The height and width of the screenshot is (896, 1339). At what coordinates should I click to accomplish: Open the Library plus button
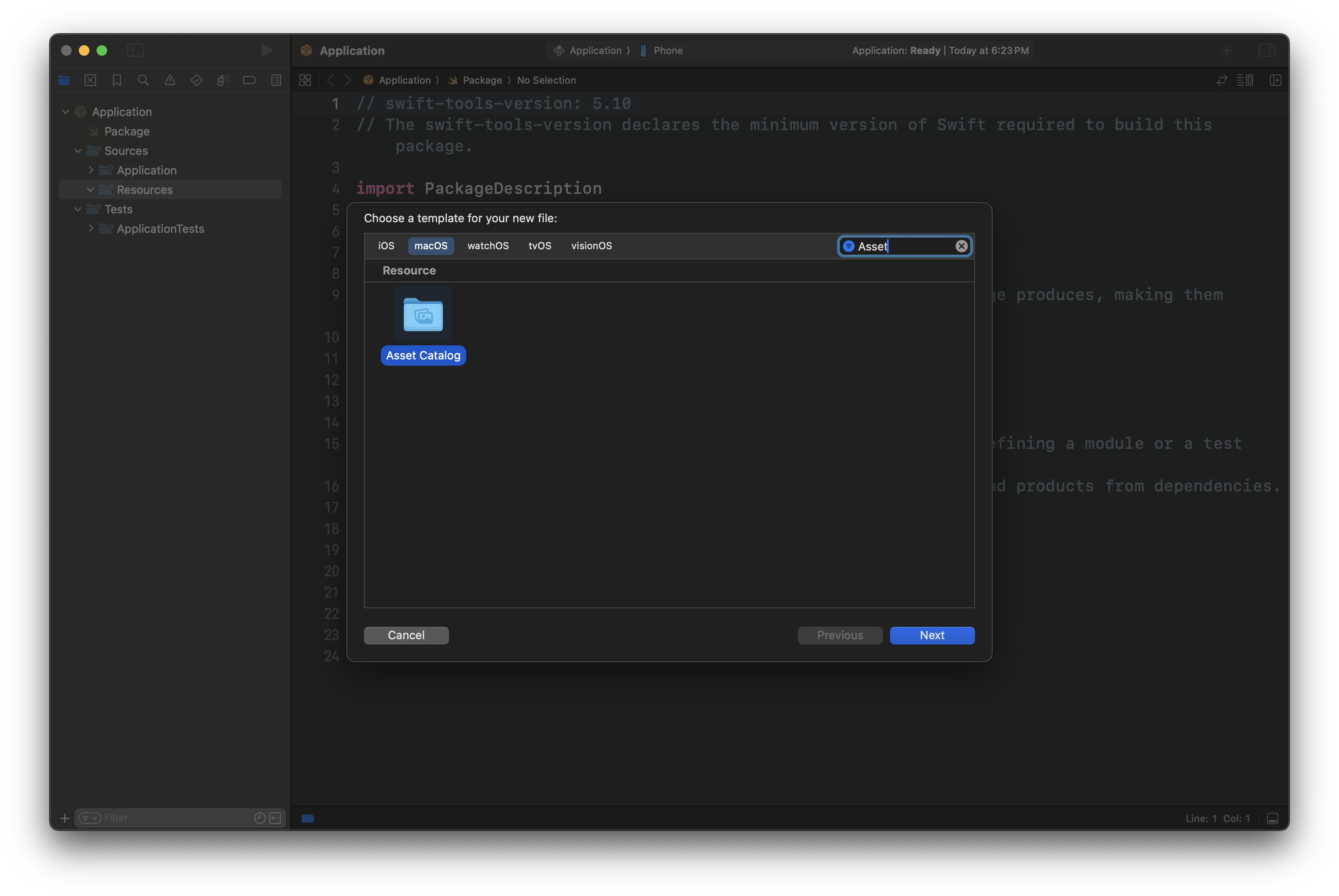point(1227,50)
